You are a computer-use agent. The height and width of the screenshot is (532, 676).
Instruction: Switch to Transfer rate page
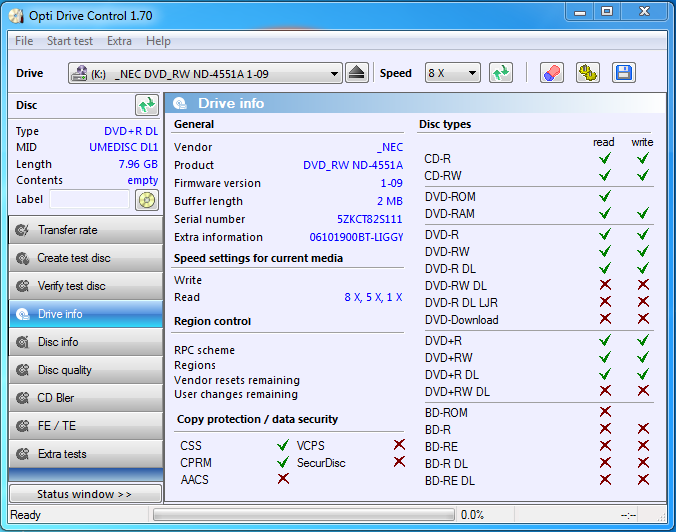pyautogui.click(x=86, y=230)
